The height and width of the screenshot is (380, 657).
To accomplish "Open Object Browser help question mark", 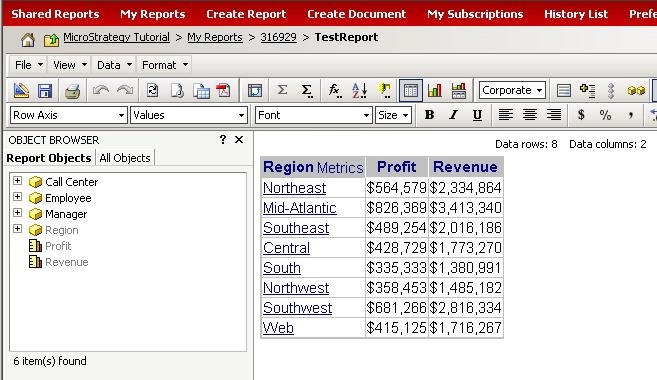I will coord(223,139).
